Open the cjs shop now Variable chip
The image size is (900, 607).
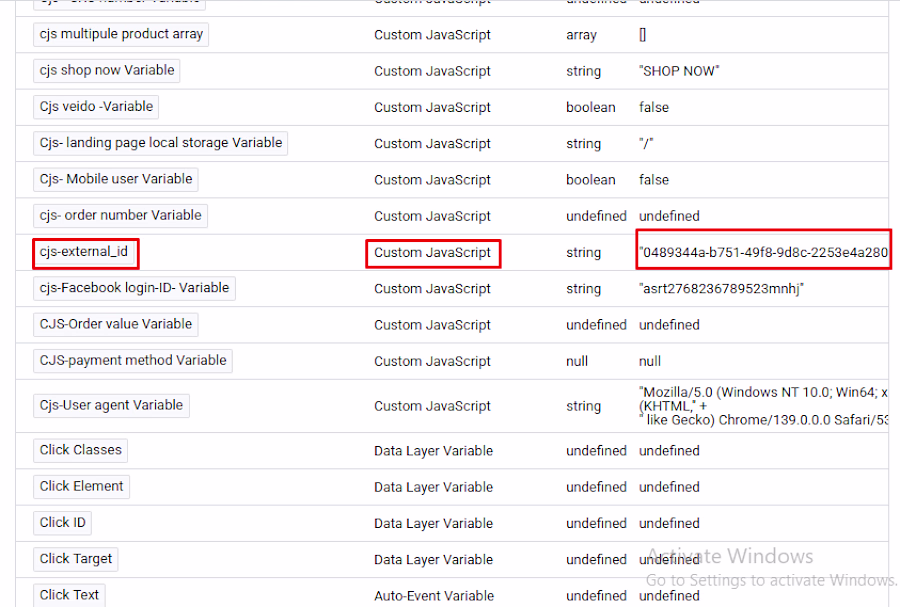pos(107,71)
